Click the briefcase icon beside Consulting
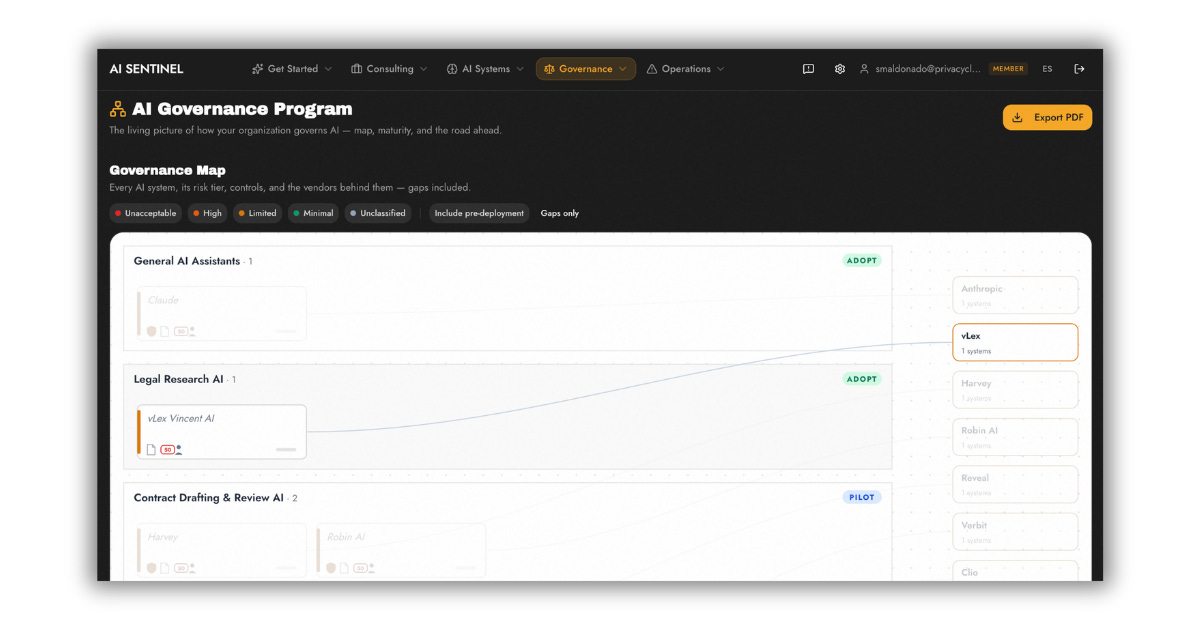 pos(357,69)
